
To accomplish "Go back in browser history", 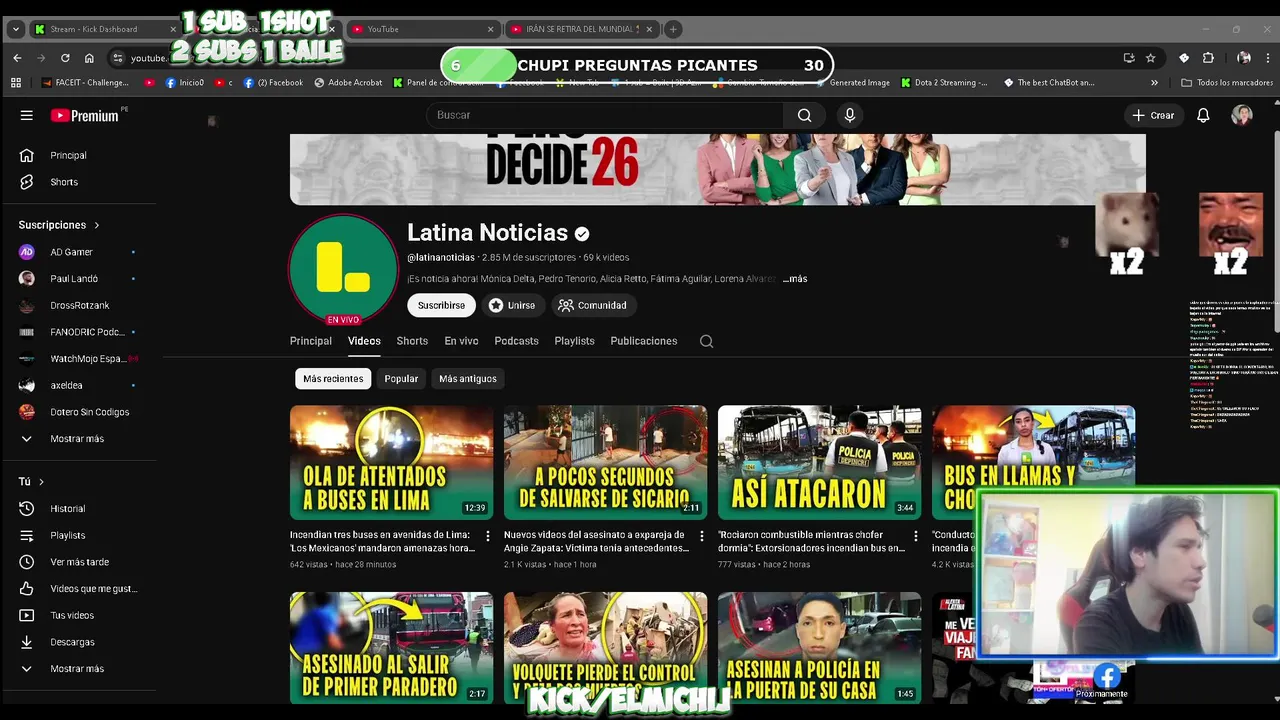I will click(17, 58).
